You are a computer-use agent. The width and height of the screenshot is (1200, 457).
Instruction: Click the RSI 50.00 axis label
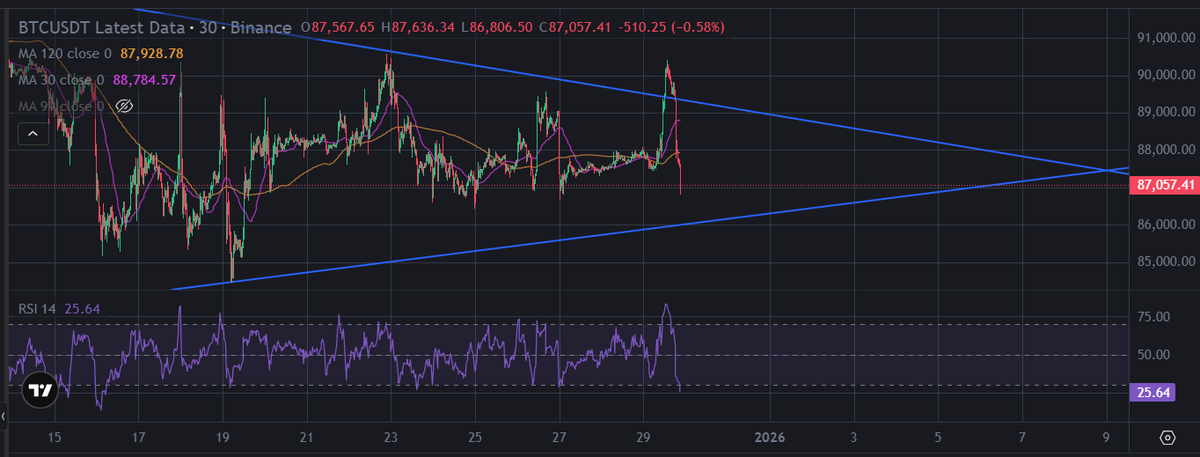(x=1152, y=355)
